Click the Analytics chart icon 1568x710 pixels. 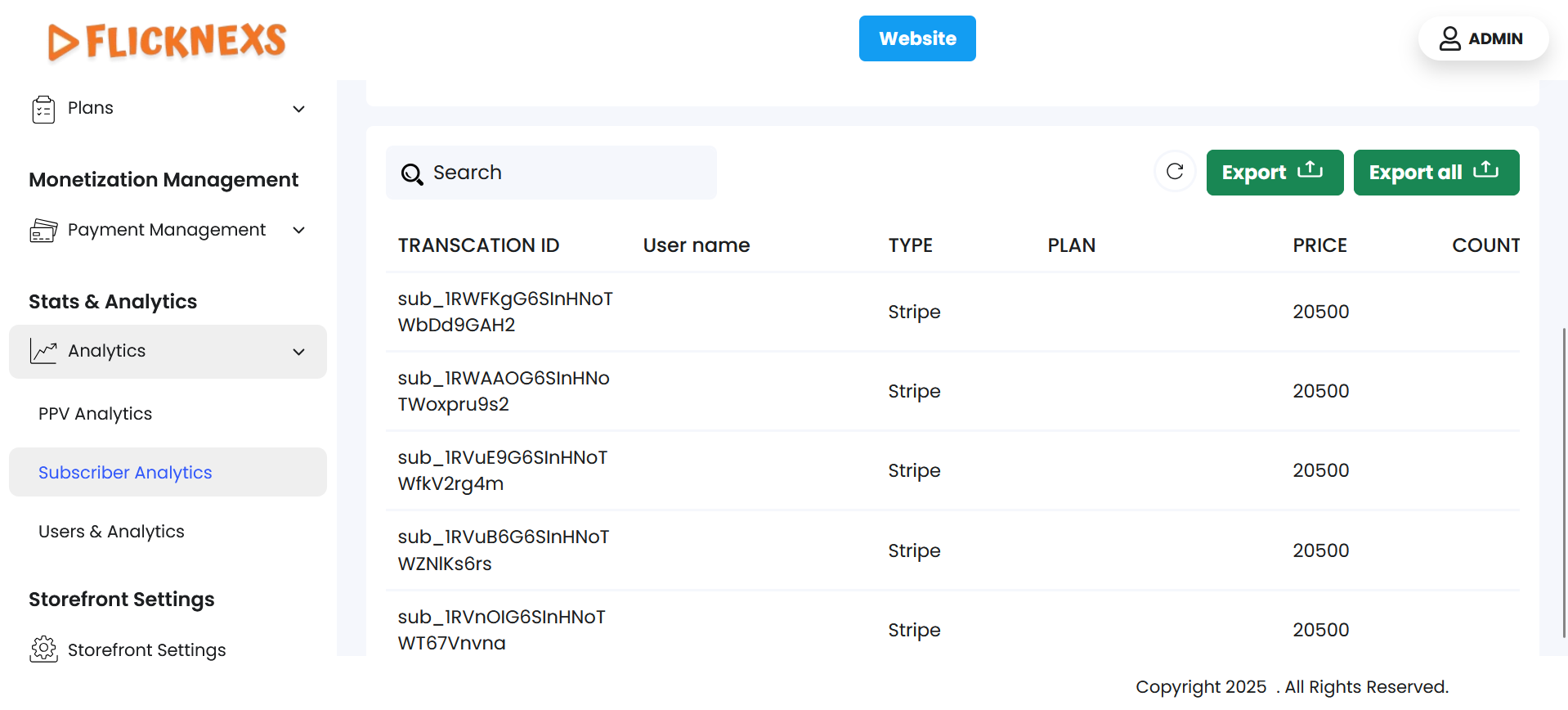click(x=43, y=351)
